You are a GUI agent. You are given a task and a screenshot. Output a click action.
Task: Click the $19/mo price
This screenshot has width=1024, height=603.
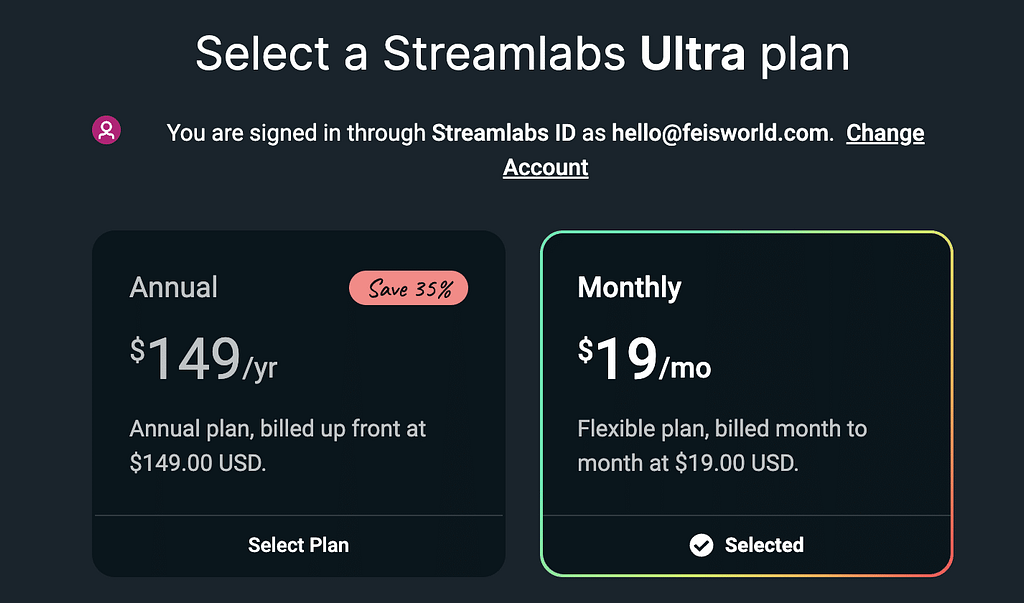(x=643, y=360)
